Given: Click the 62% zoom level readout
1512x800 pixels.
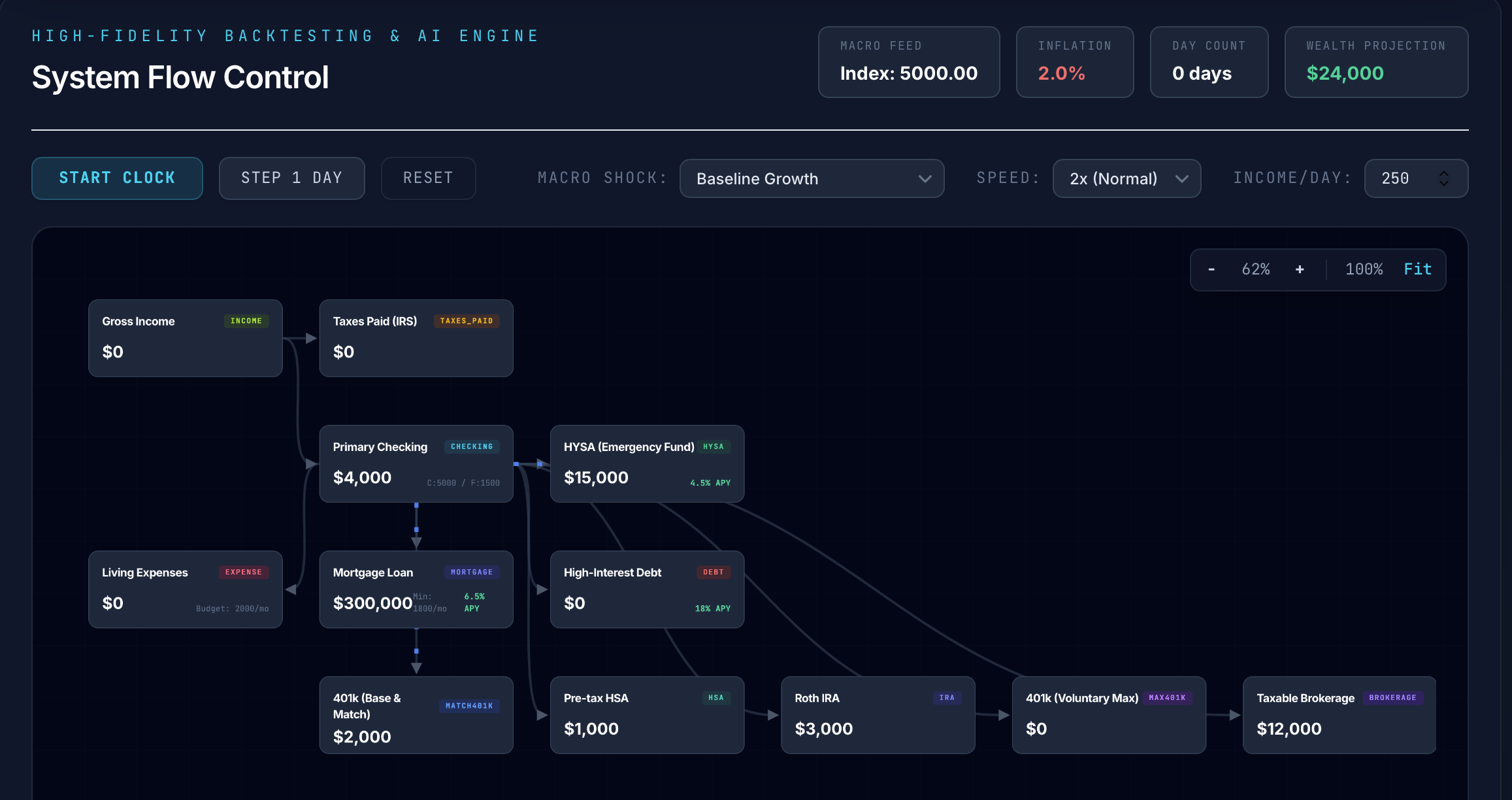Looking at the screenshot, I should [1255, 269].
